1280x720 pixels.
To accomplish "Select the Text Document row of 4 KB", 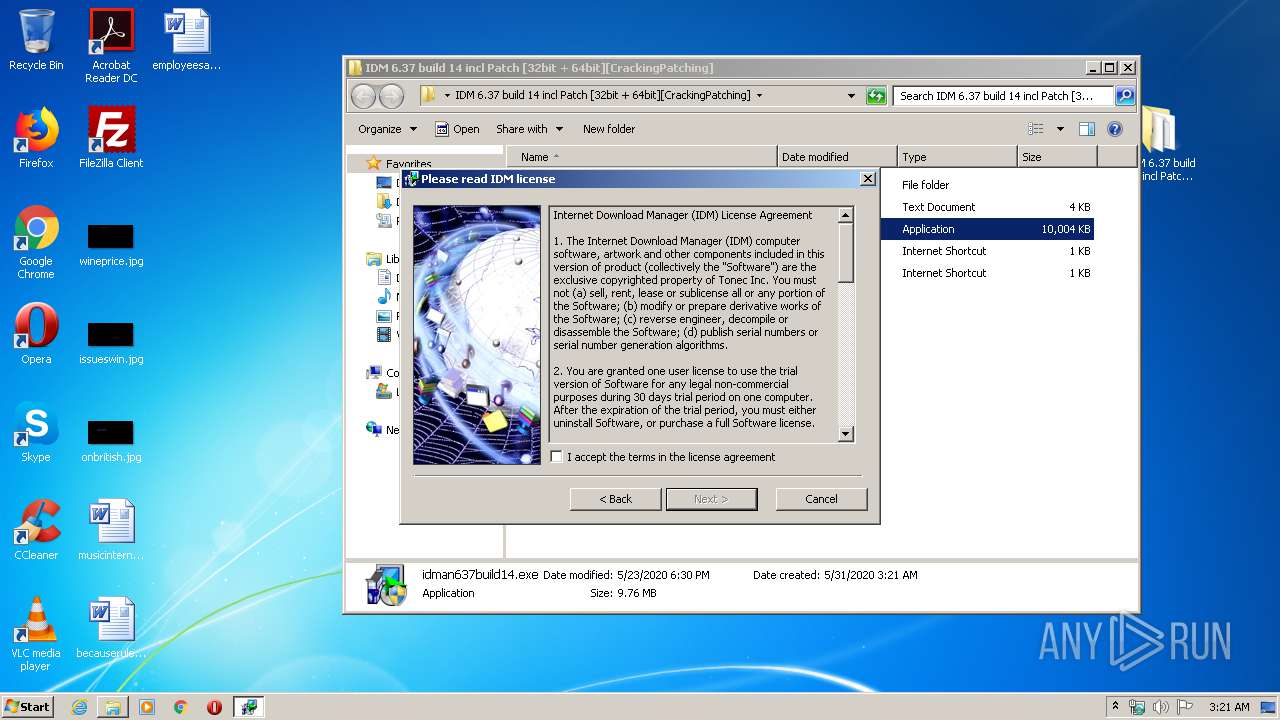I will click(x=986, y=207).
